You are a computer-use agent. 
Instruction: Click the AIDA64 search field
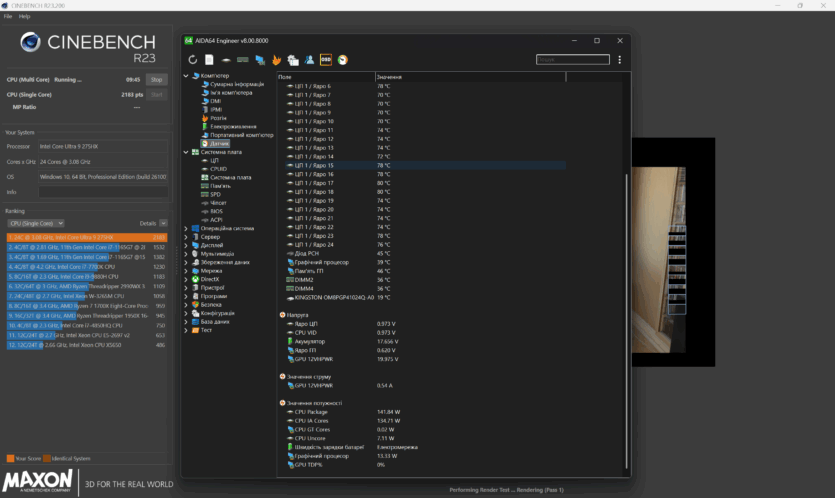pos(572,60)
